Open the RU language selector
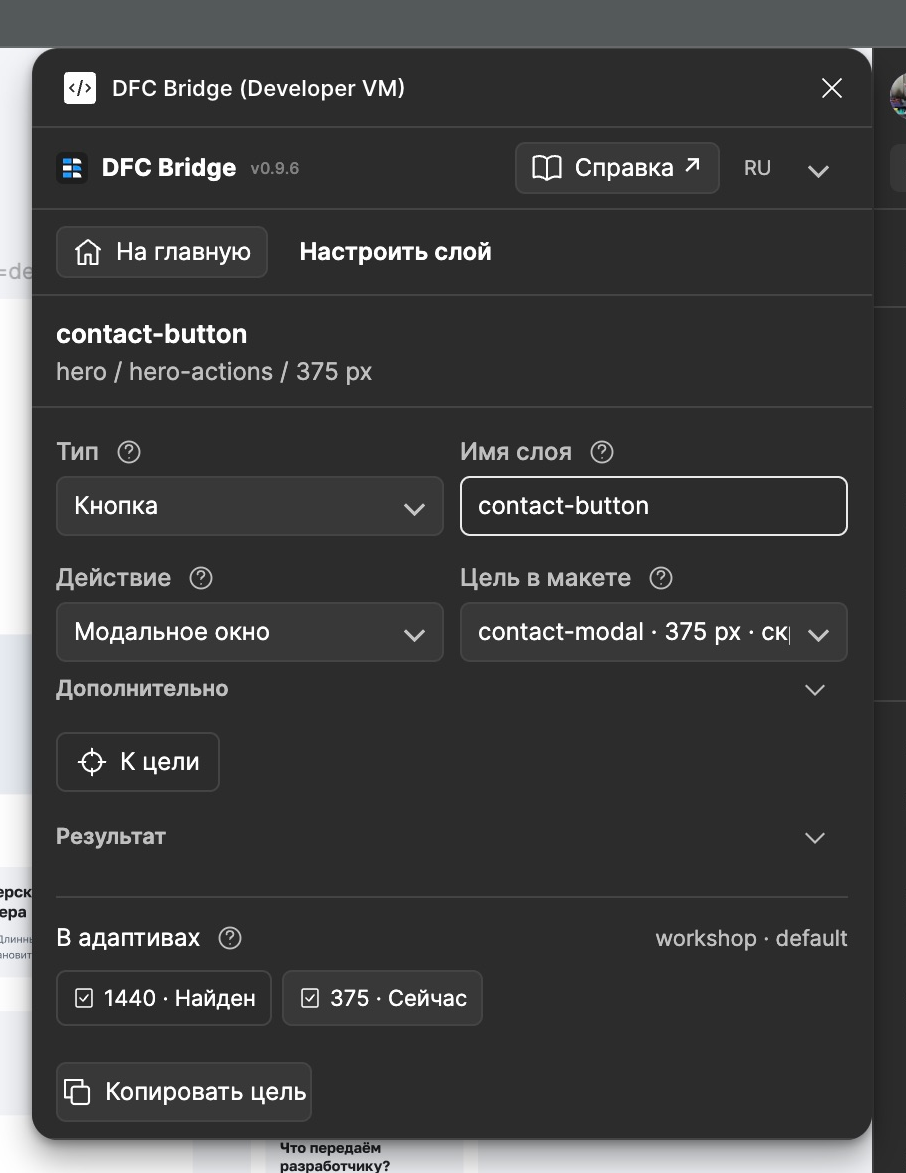 787,168
